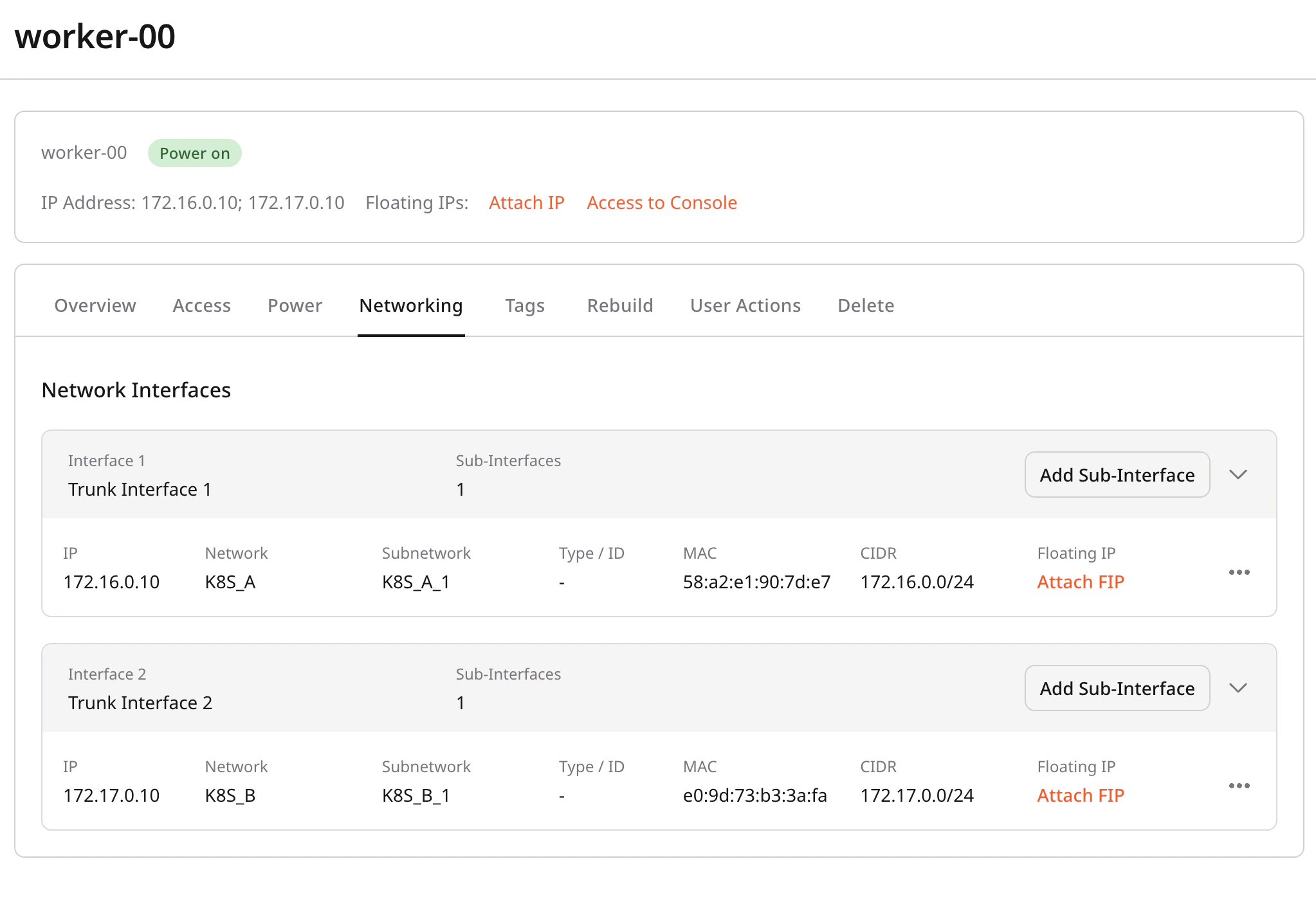Switch to the Access tab
This screenshot has height=904, width=1316.
201,305
